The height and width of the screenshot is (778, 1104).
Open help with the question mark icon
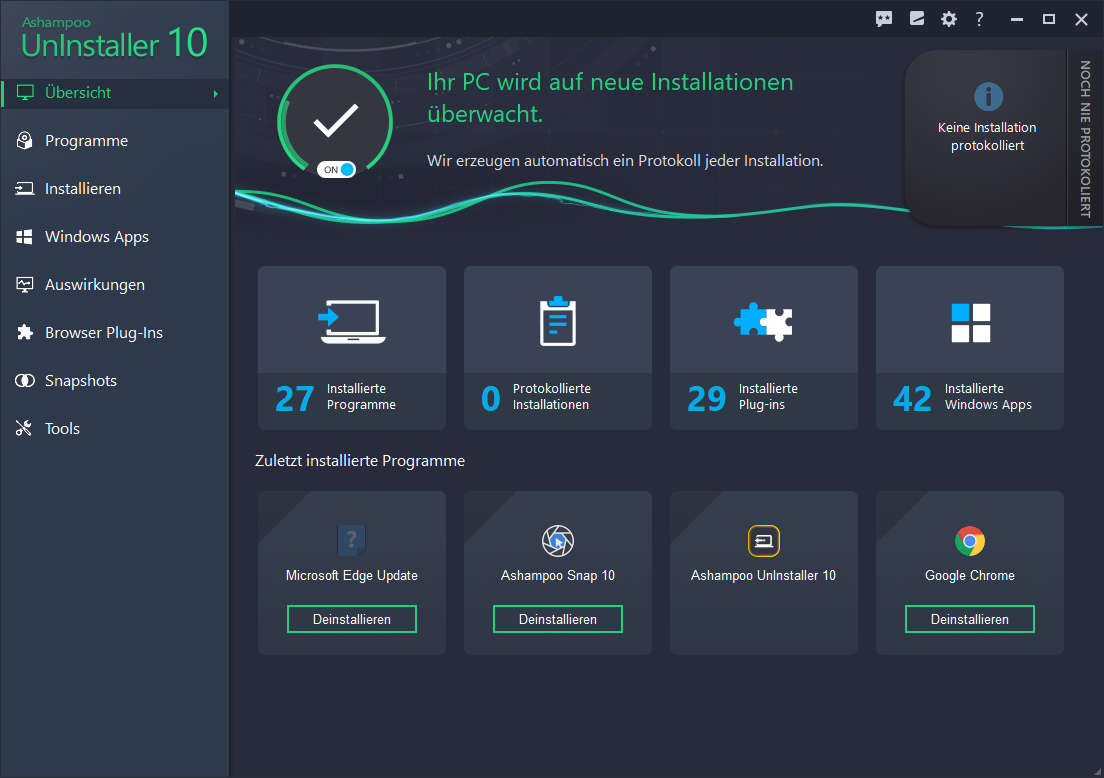point(980,19)
